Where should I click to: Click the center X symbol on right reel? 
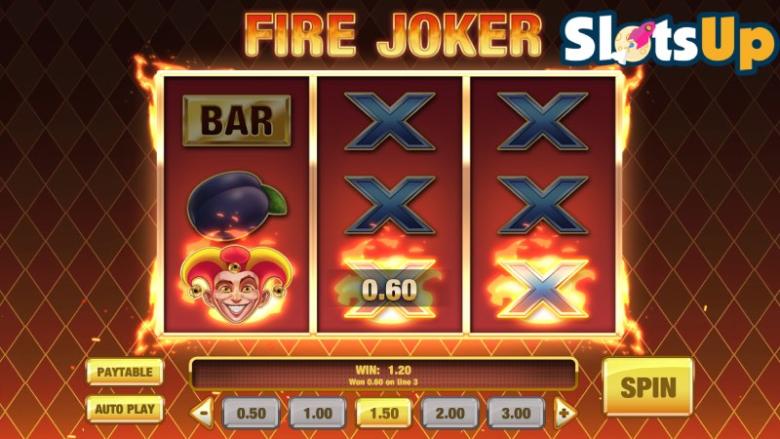[x=543, y=205]
